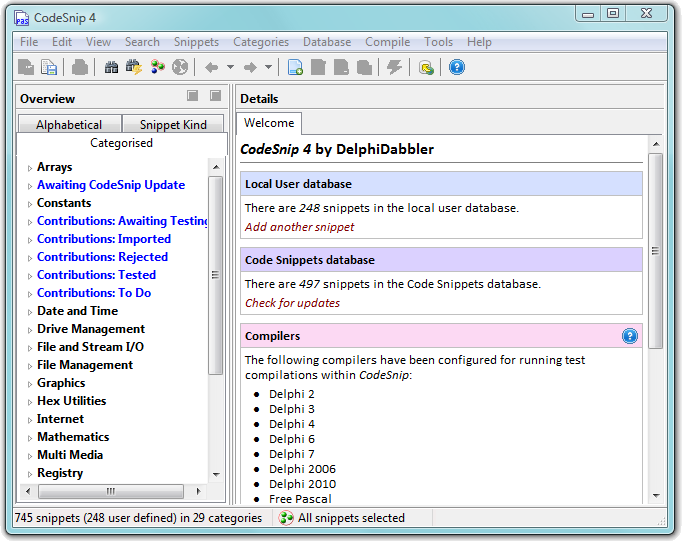The height and width of the screenshot is (541, 682).
Task: Click the Print toolbar icon
Action: [x=80, y=67]
